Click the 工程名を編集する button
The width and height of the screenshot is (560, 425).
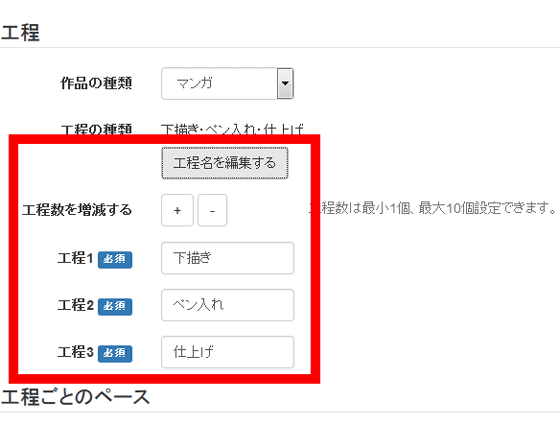point(225,163)
